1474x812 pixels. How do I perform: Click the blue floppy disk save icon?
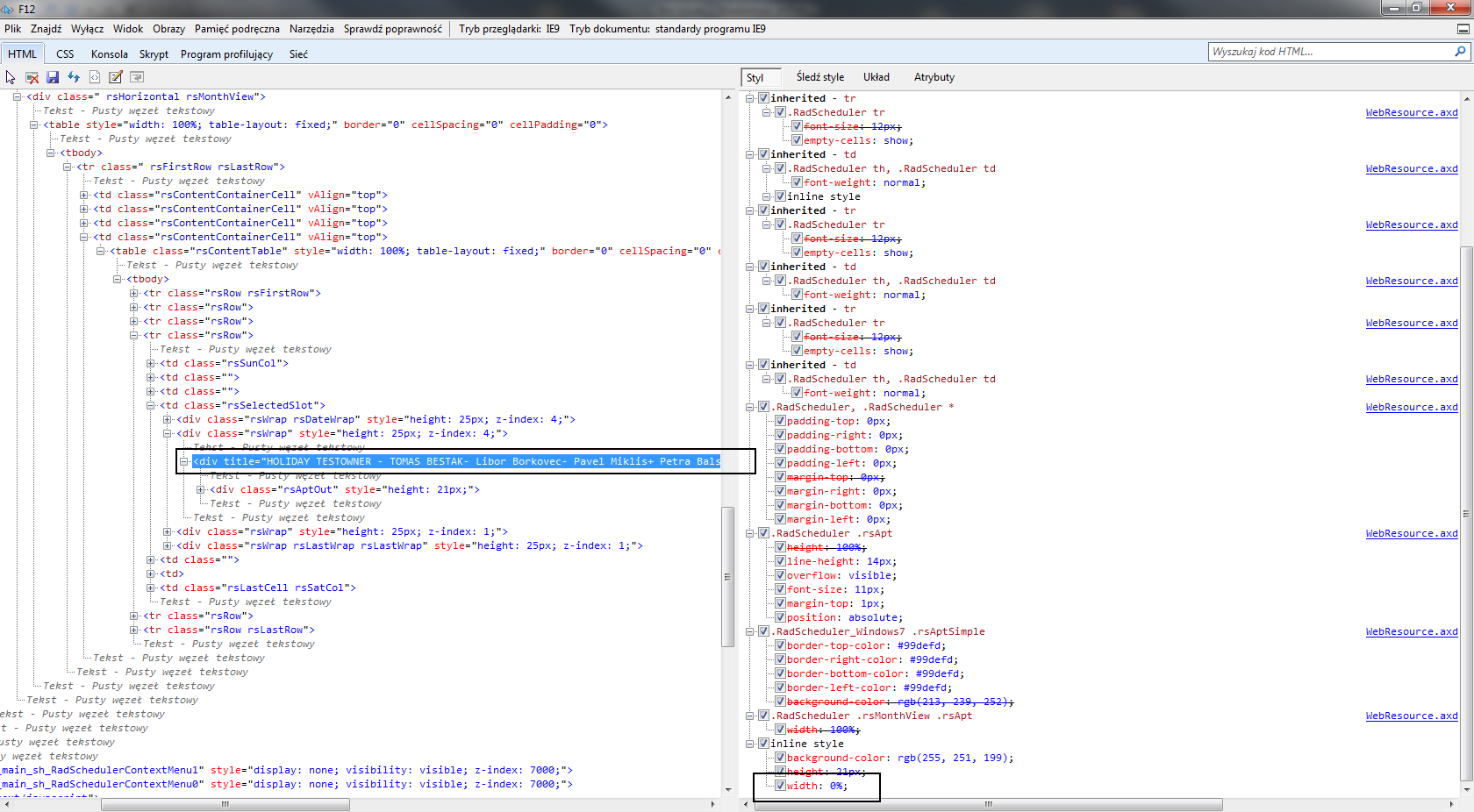pos(53,77)
